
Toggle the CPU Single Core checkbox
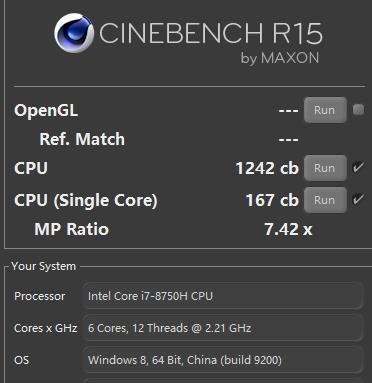[x=358, y=200]
